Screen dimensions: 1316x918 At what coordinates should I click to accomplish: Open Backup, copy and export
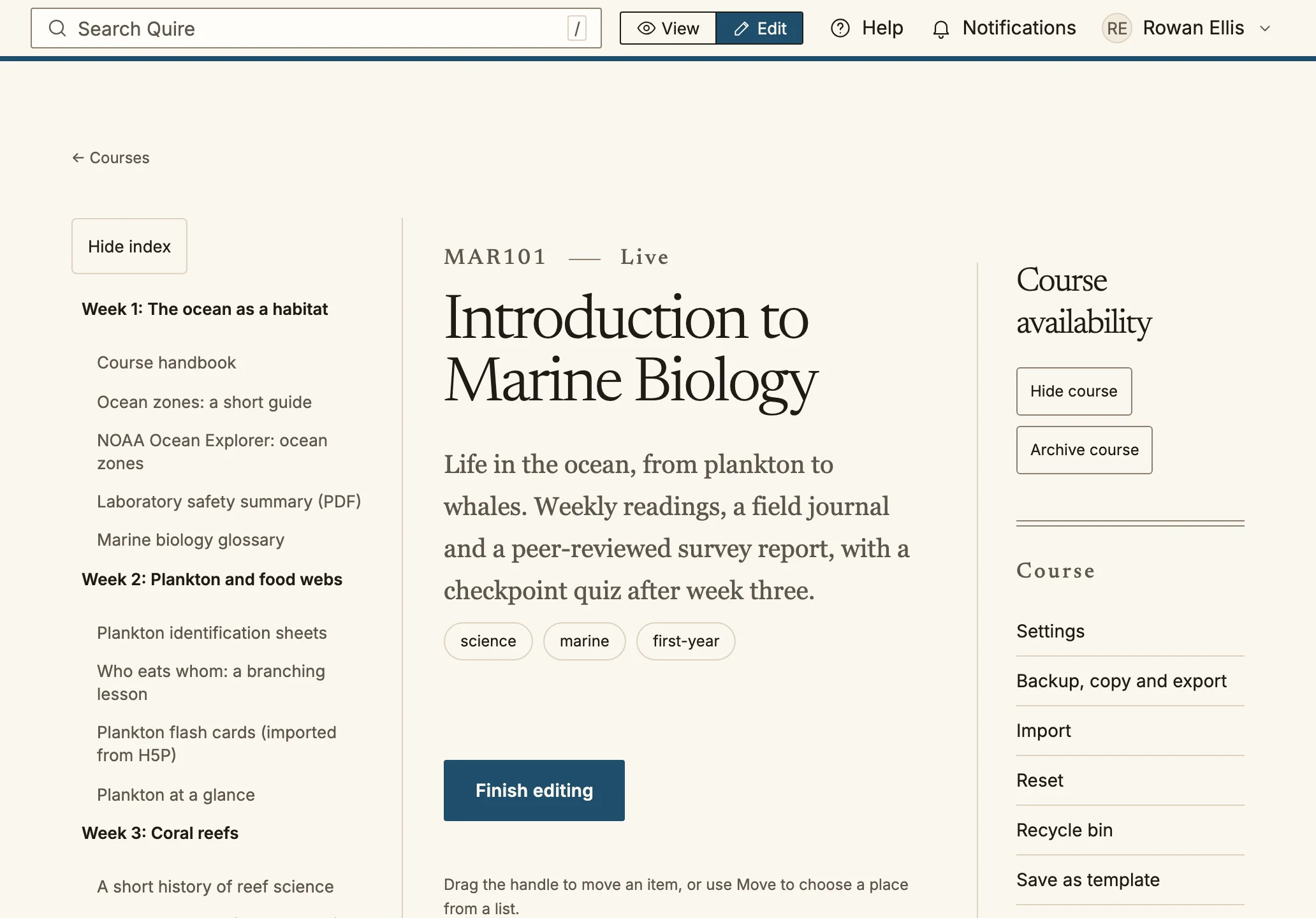[x=1130, y=681]
